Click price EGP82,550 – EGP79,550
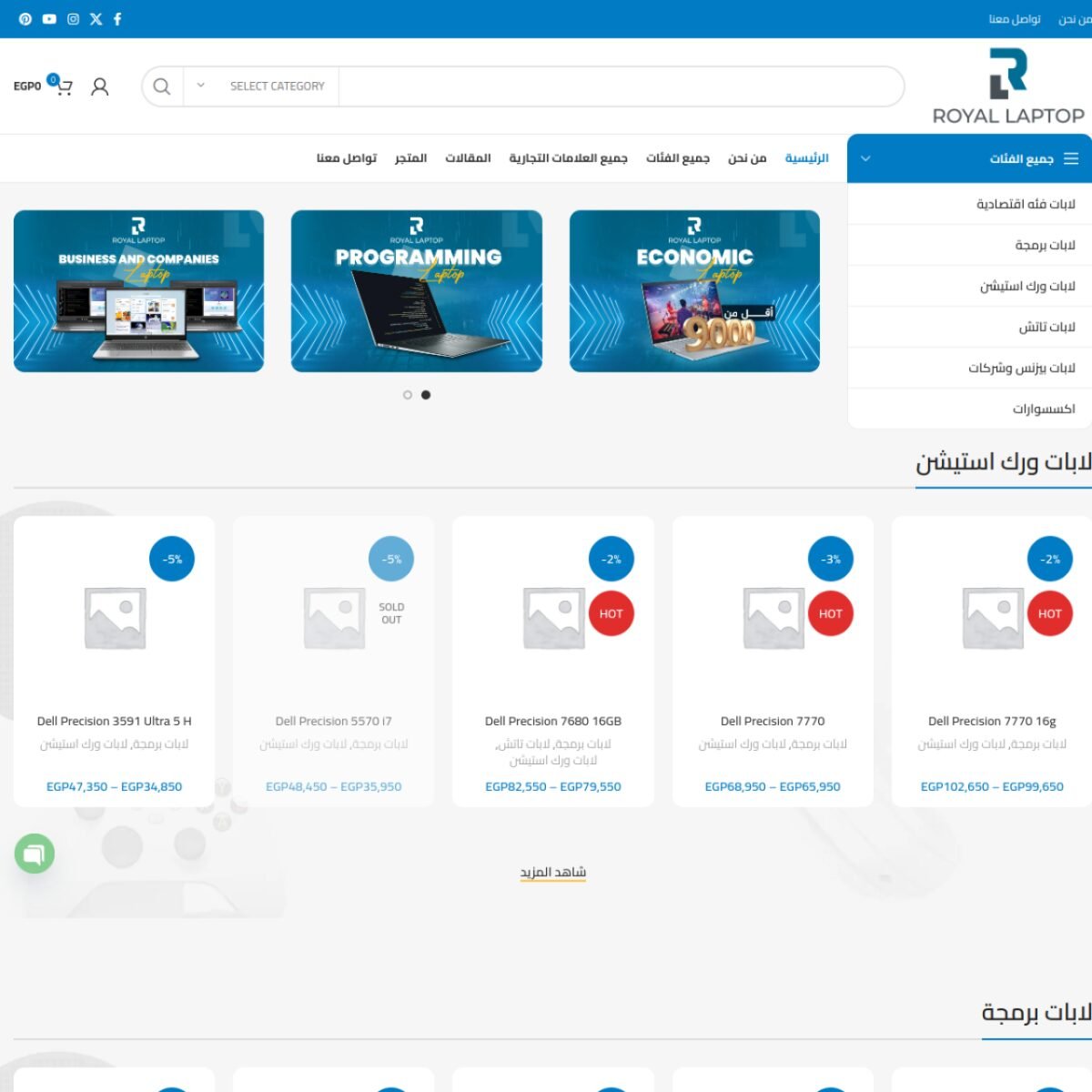The image size is (1092, 1092). (x=553, y=786)
